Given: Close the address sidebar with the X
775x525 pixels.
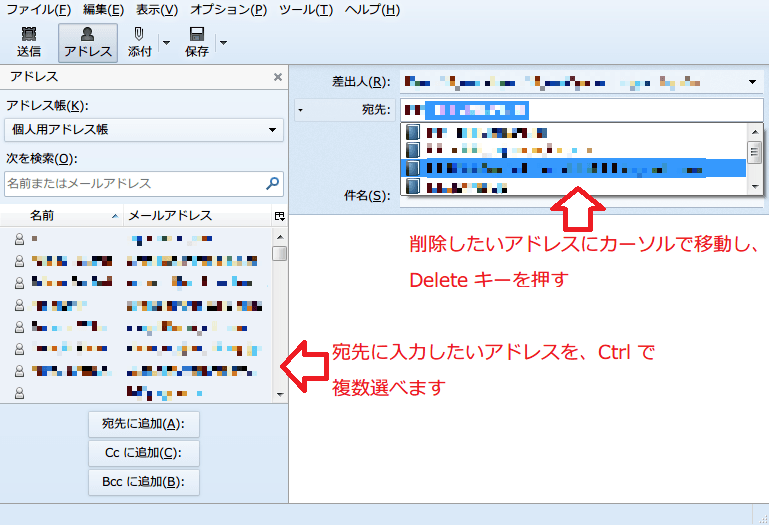Looking at the screenshot, I should coord(278,77).
